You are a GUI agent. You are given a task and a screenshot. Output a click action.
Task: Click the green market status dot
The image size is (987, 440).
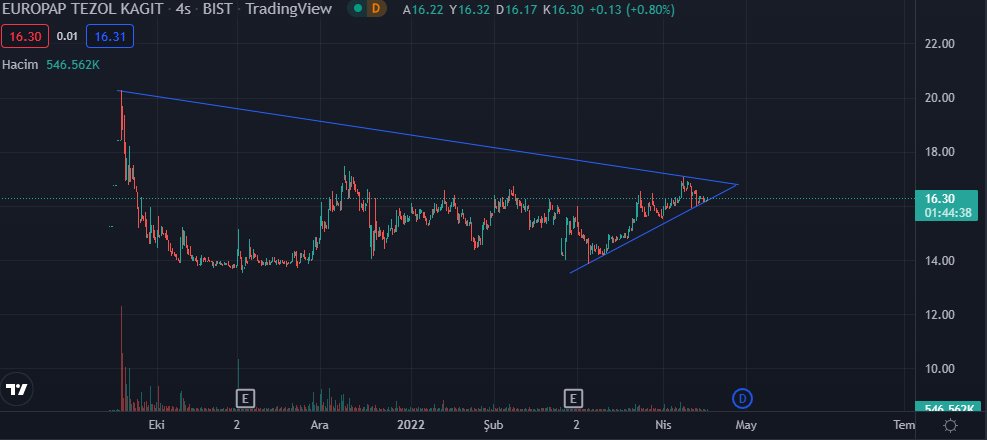(358, 9)
